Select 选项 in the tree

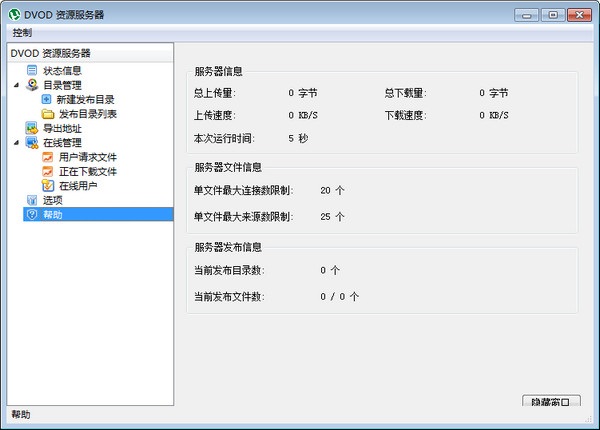[52, 200]
